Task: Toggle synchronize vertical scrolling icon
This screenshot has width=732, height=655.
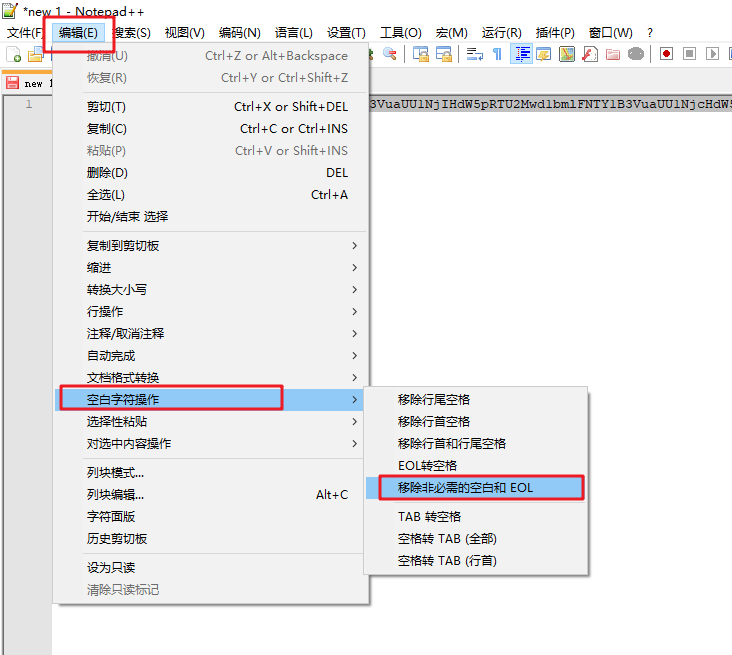Action: coord(421,54)
